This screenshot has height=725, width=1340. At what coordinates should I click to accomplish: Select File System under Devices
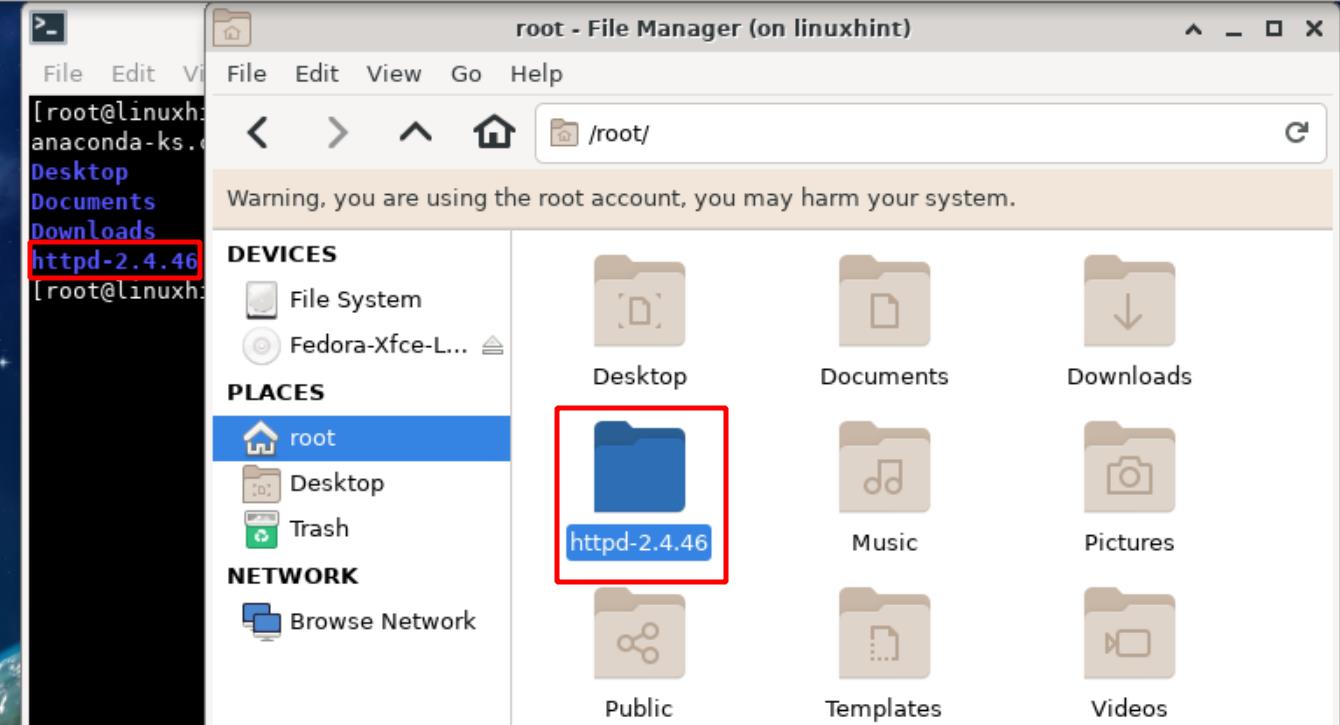(354, 300)
